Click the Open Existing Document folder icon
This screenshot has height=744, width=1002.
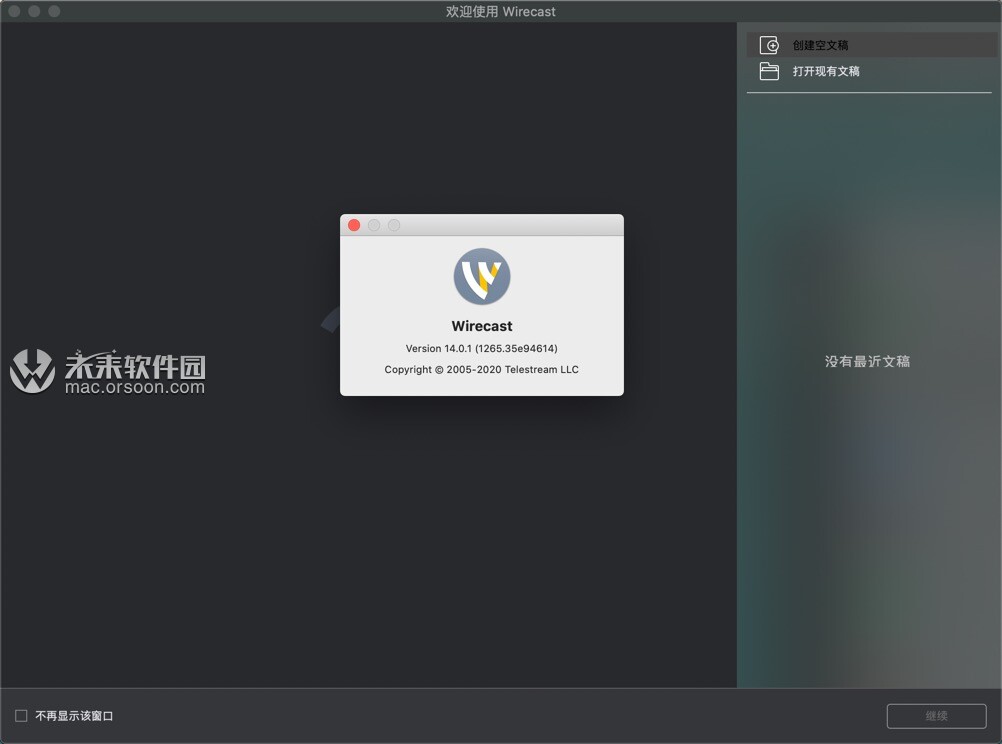(x=768, y=71)
